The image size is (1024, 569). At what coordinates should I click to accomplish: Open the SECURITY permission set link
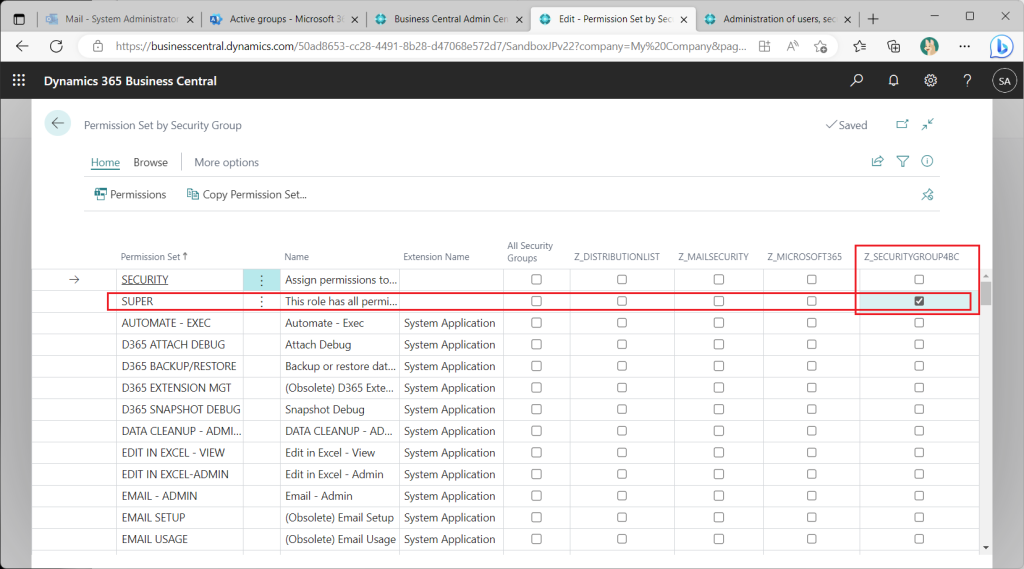145,280
